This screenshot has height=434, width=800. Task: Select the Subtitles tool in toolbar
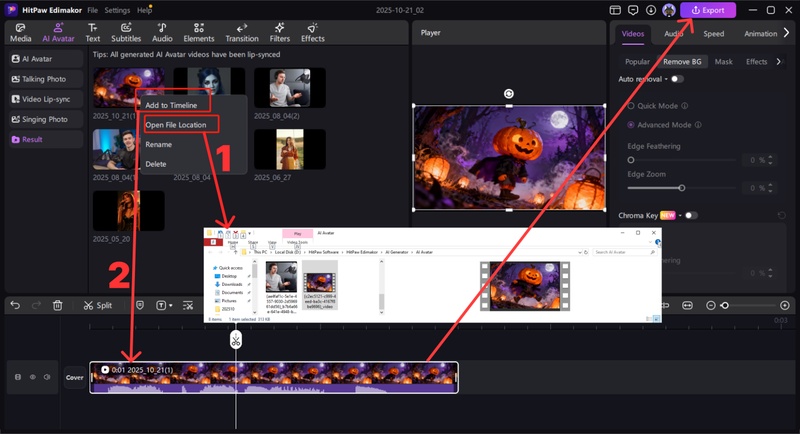[124, 32]
